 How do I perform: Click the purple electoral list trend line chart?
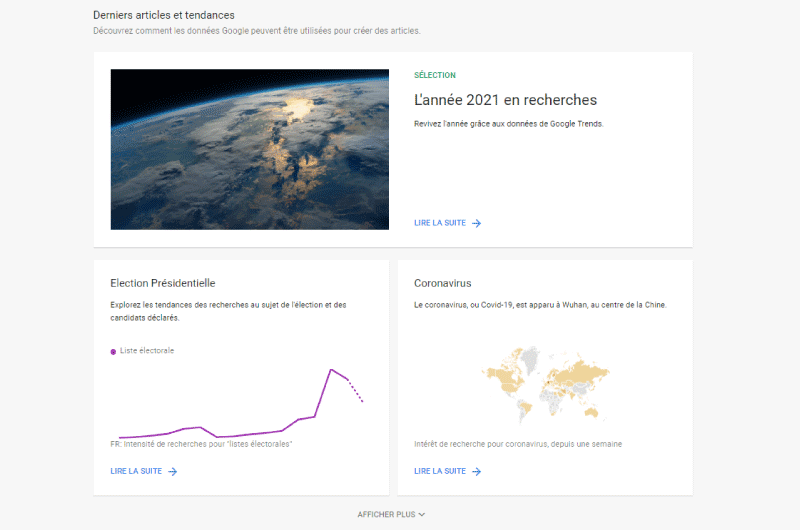241,403
